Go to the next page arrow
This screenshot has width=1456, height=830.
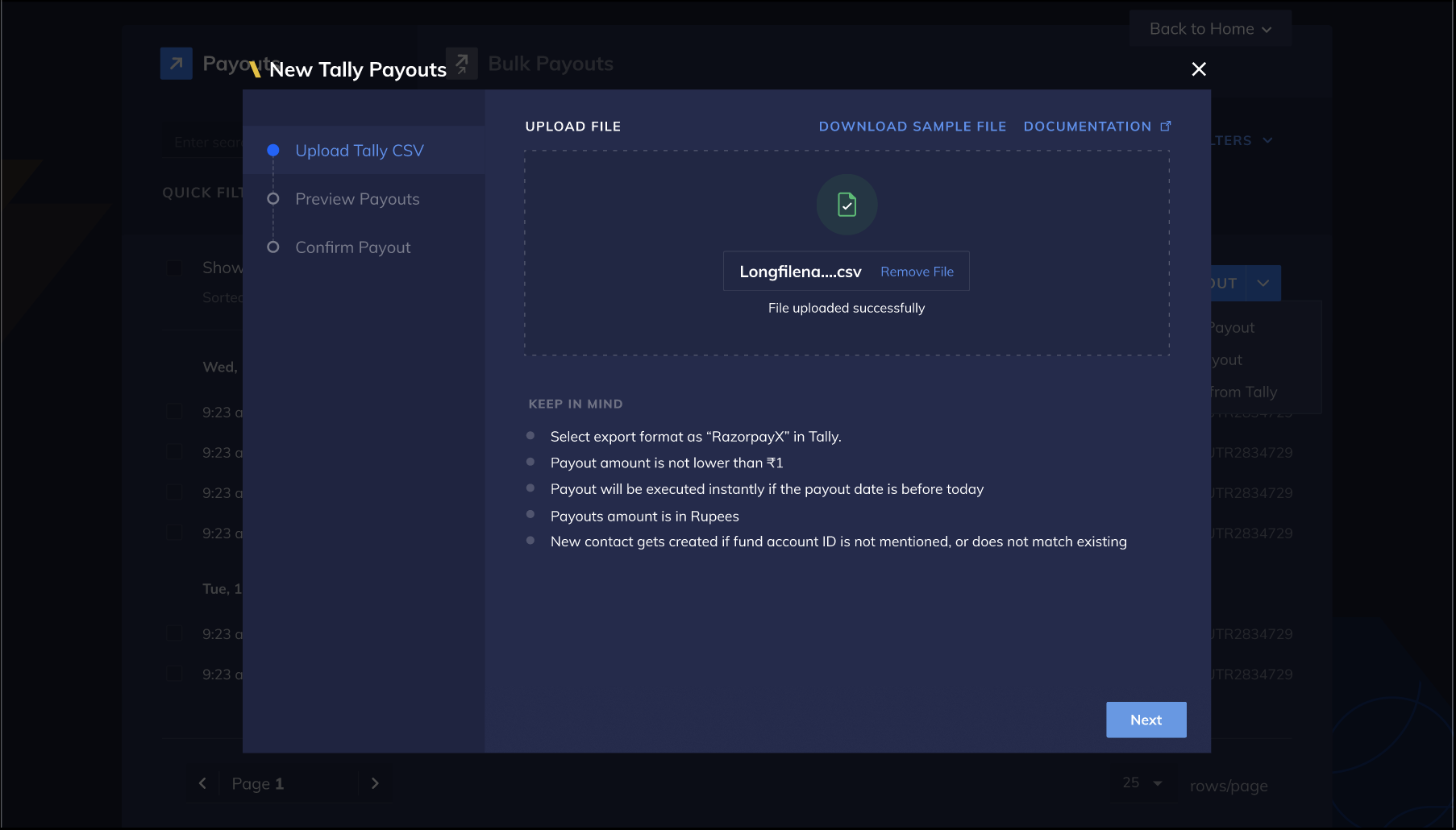click(x=375, y=783)
